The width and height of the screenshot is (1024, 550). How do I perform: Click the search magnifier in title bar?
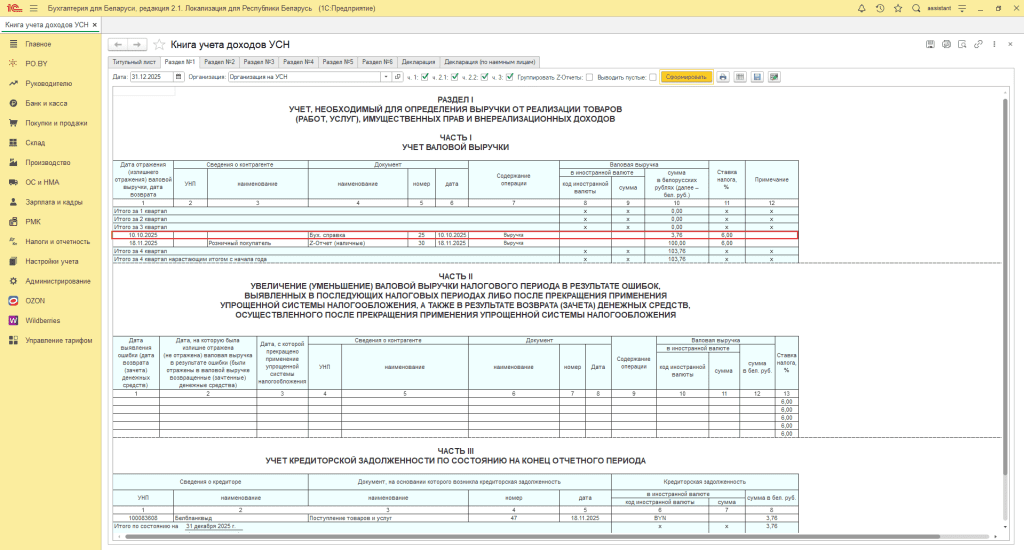point(914,8)
